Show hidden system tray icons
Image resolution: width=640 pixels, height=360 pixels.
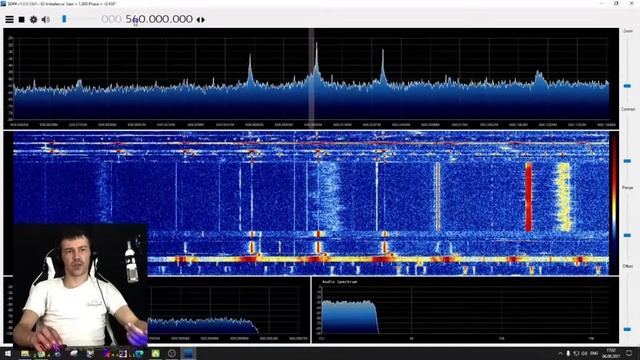click(x=560, y=353)
